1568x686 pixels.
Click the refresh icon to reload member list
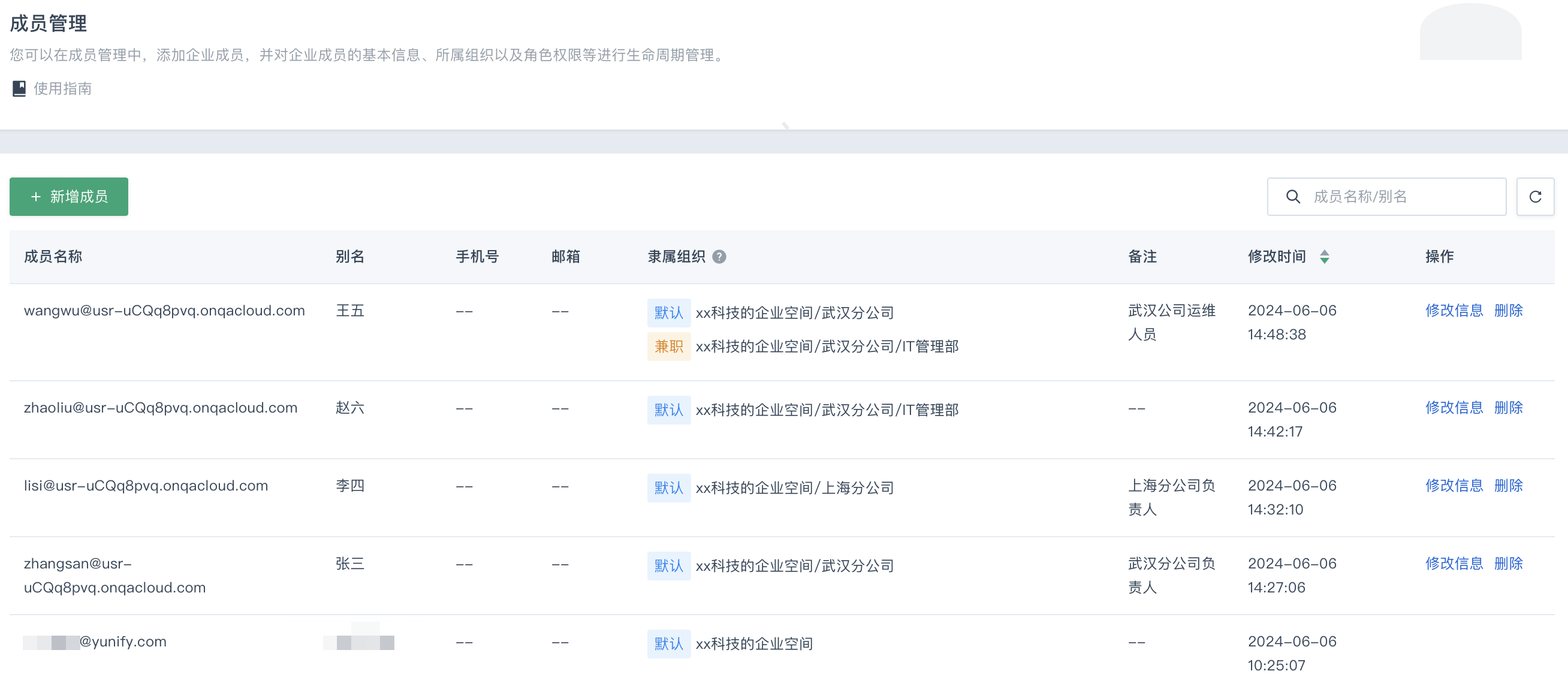[x=1536, y=197]
